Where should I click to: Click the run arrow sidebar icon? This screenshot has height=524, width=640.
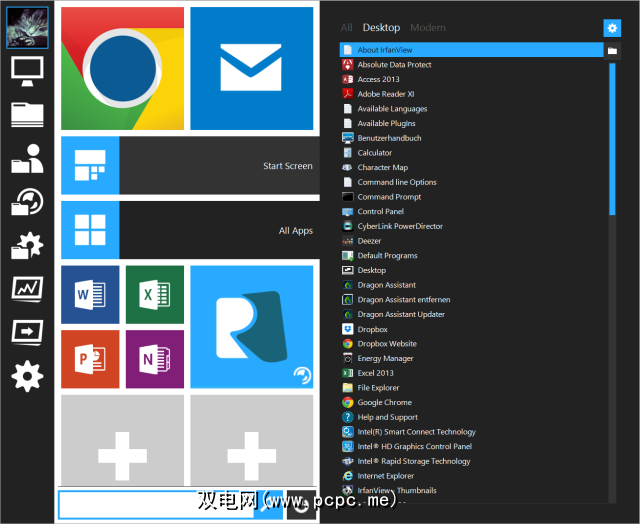(27, 333)
